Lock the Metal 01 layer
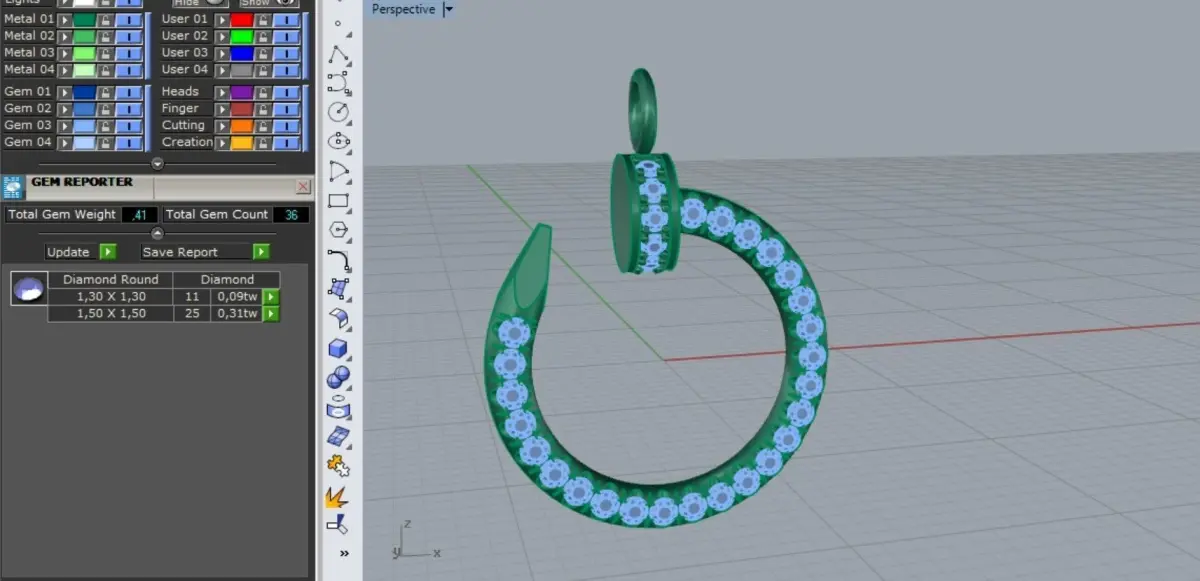The width and height of the screenshot is (1200, 581). point(104,19)
